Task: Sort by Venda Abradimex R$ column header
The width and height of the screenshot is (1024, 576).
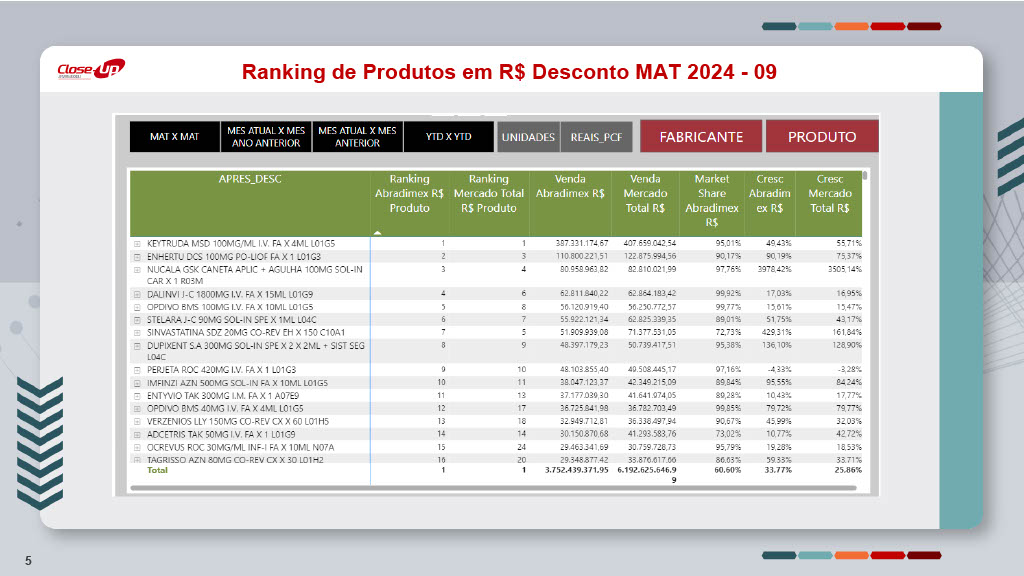Action: 569,186
